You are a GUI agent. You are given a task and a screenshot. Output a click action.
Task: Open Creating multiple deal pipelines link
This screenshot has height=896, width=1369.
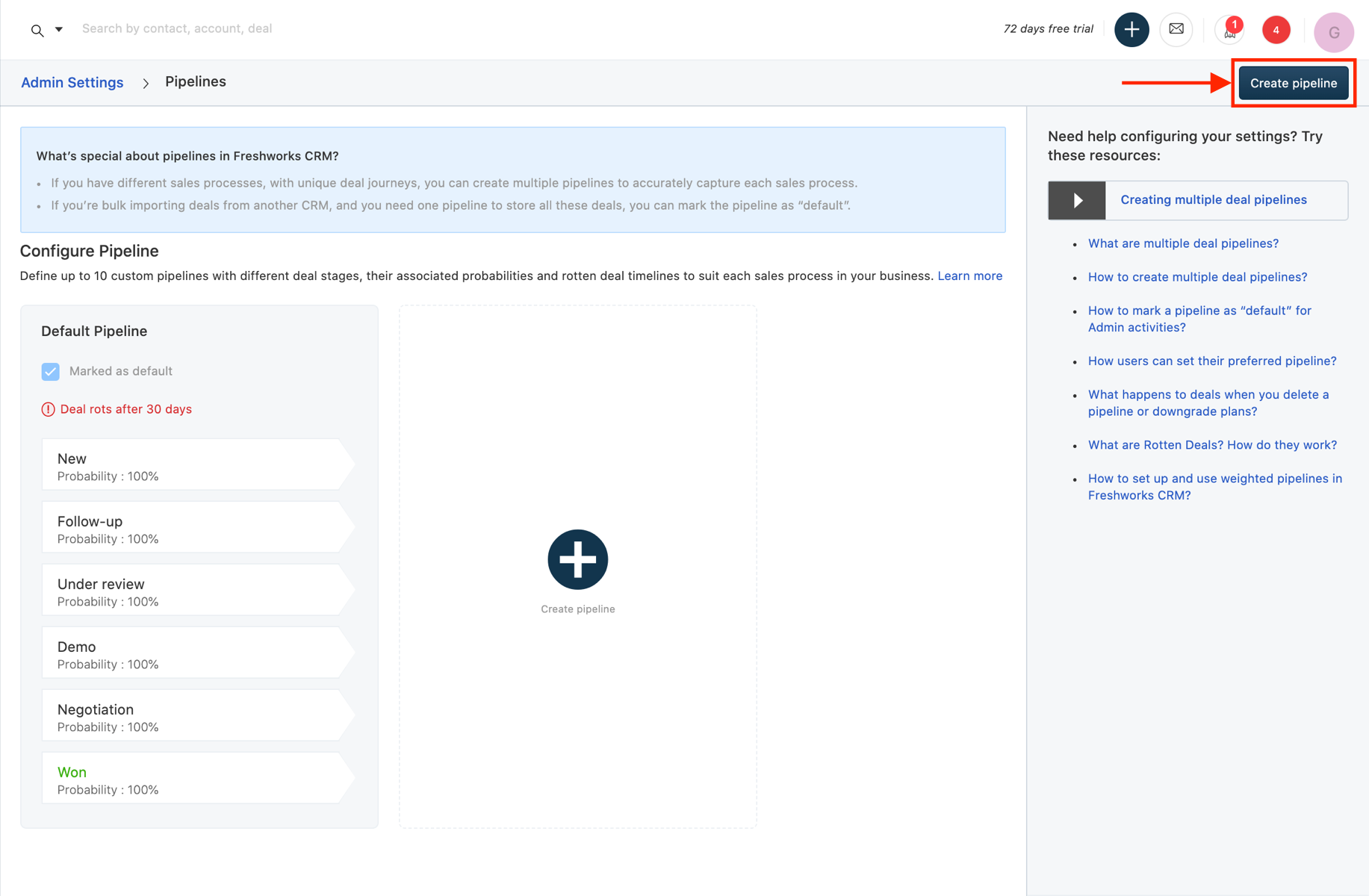(1214, 199)
